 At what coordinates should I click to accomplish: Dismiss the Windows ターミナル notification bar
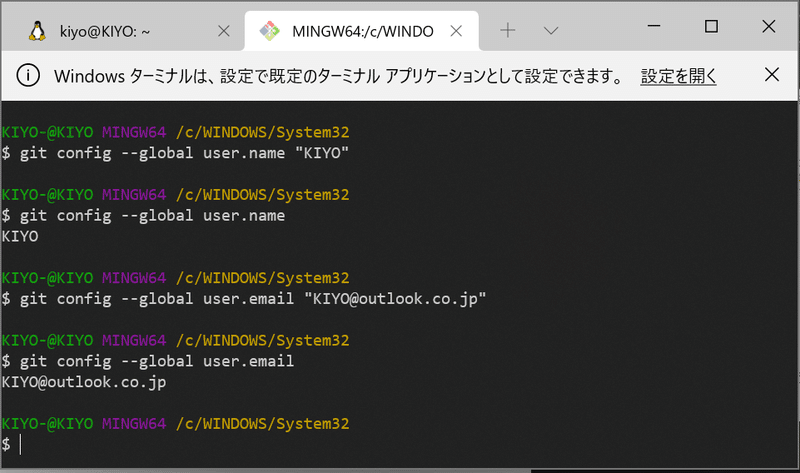(772, 74)
